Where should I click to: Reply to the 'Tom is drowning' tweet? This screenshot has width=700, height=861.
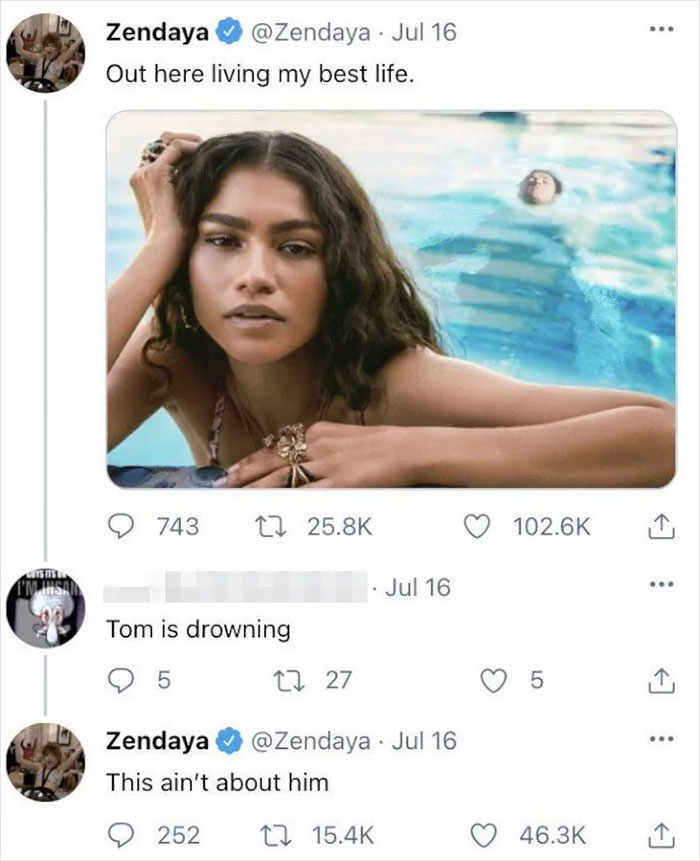(123, 676)
